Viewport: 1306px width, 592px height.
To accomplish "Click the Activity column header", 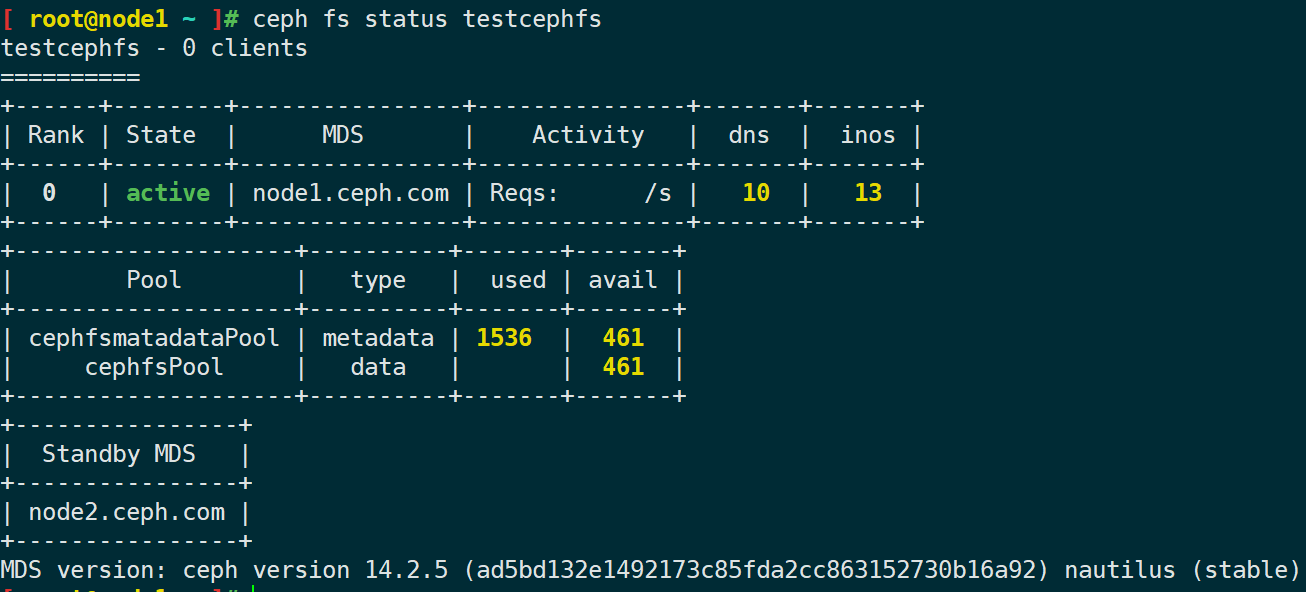I will click(588, 135).
